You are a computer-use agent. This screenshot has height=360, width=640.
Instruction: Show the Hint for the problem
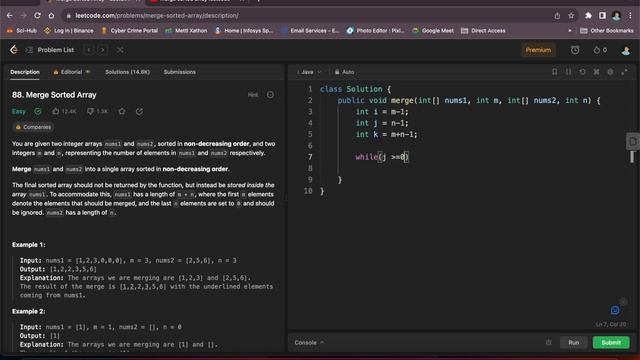[253, 95]
